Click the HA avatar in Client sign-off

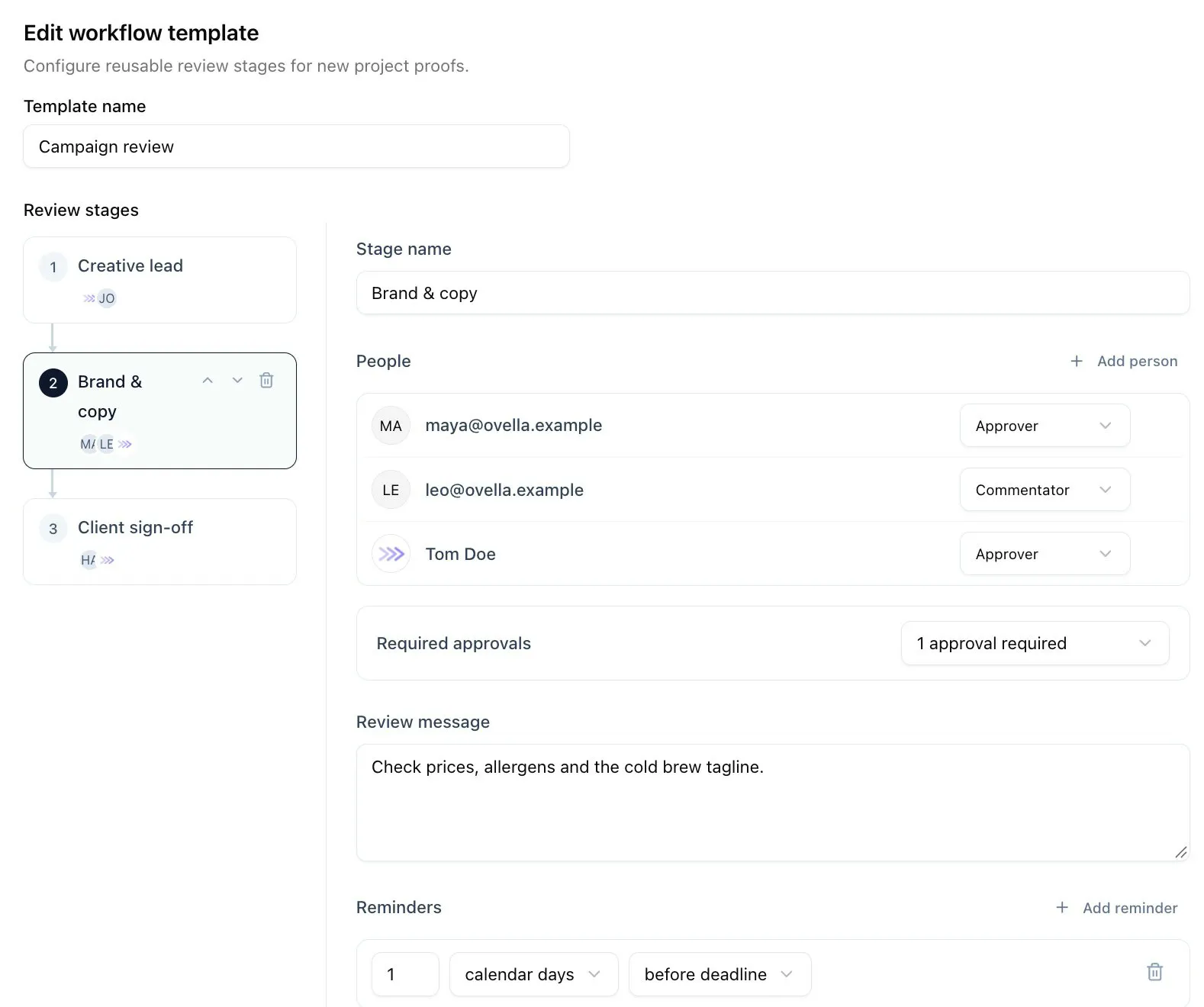tap(89, 560)
